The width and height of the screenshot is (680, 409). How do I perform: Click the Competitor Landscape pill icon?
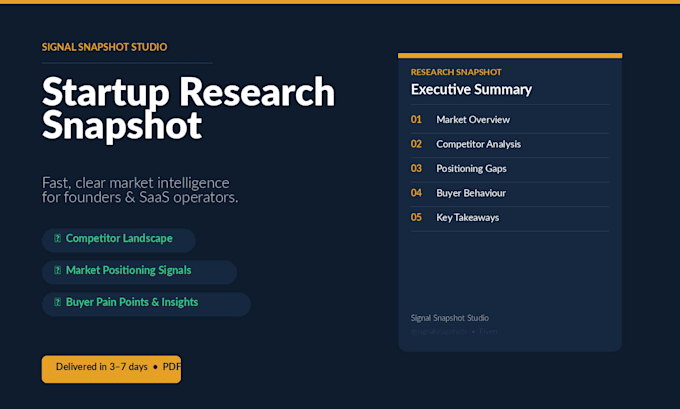(x=57, y=238)
